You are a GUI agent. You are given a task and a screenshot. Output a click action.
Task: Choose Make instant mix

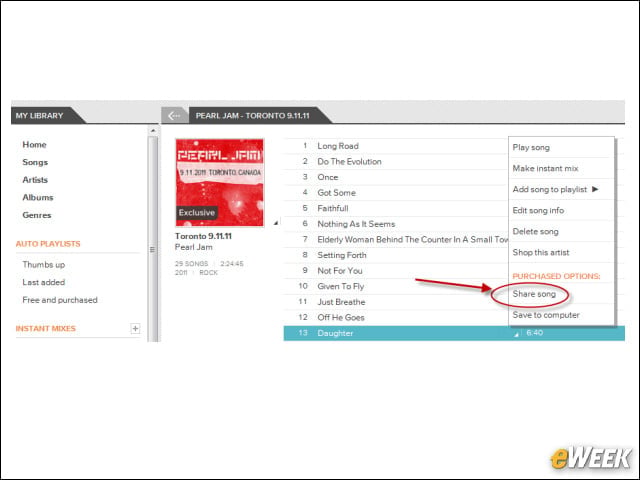point(545,168)
